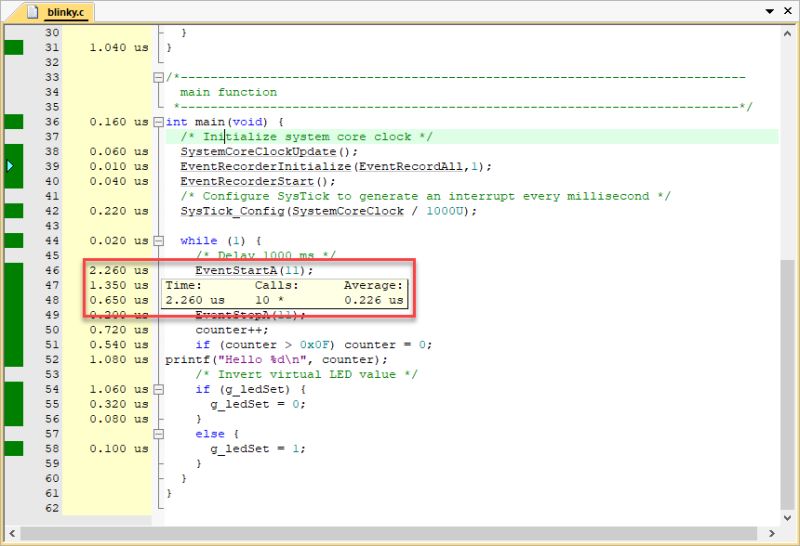Image resolution: width=800 pixels, height=546 pixels.
Task: Close the blinky.c editor with the X
Action: pyautogui.click(x=788, y=11)
